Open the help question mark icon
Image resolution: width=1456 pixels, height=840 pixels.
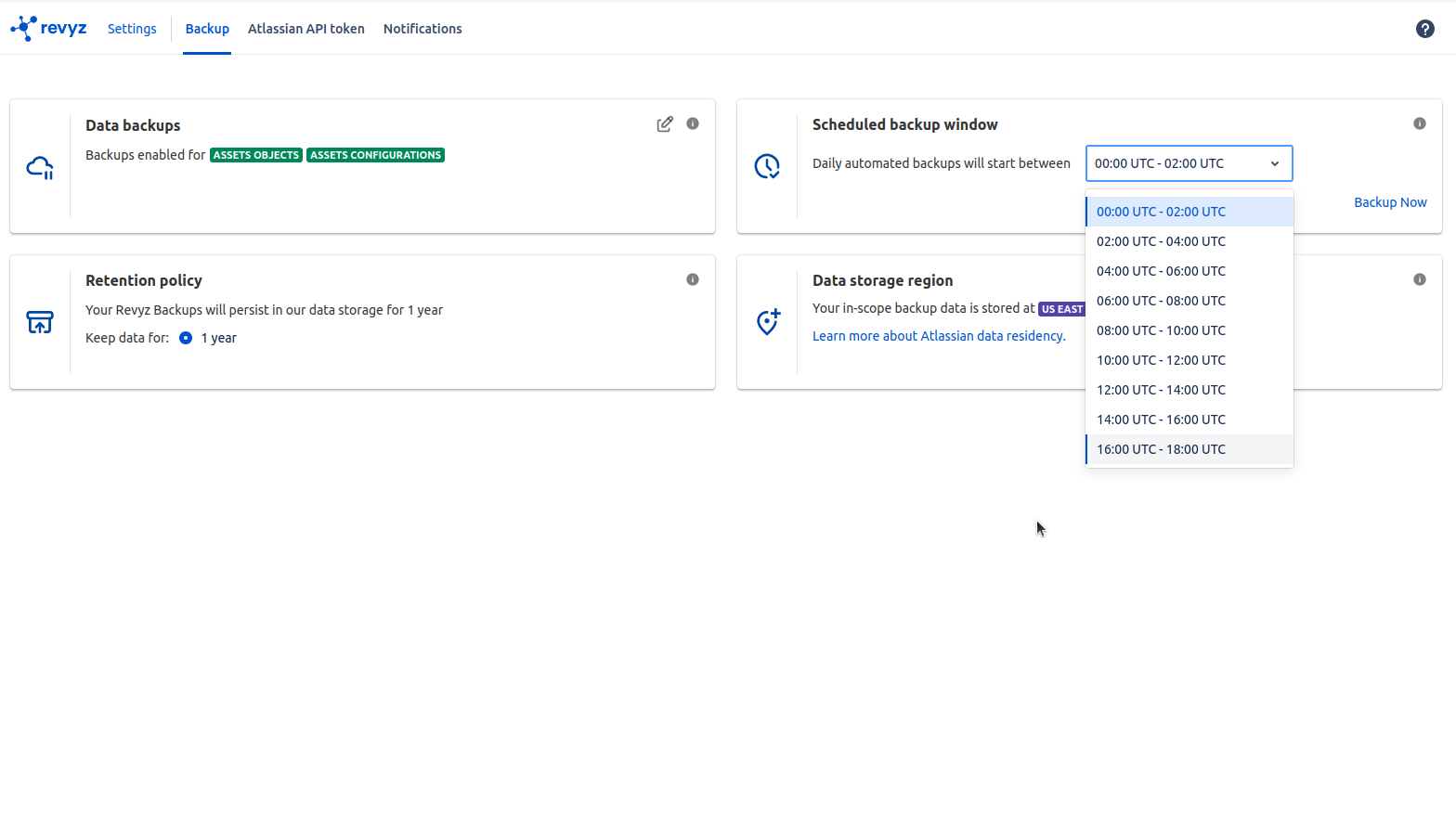[1424, 29]
